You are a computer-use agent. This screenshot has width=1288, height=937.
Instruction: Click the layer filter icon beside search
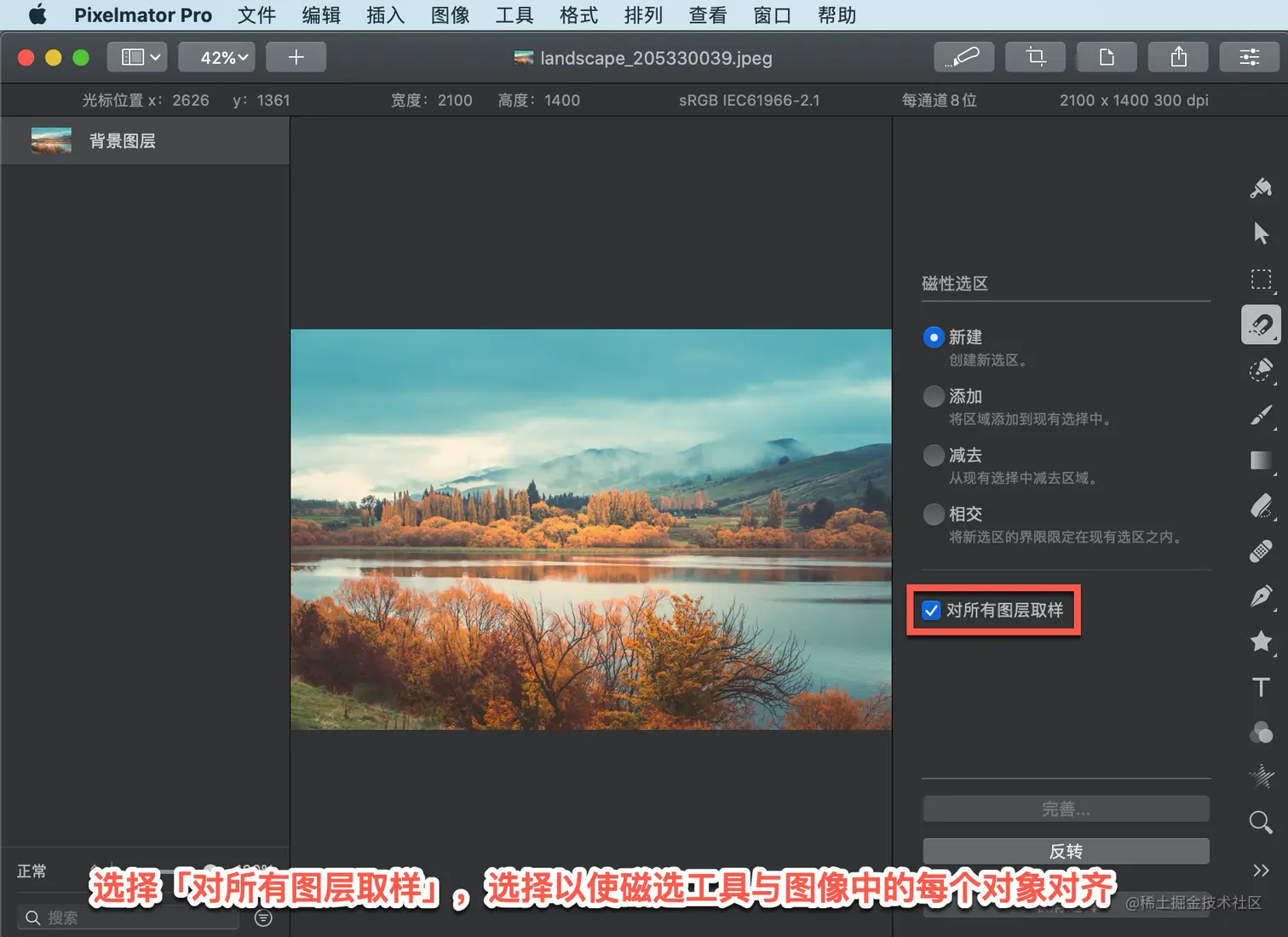pyautogui.click(x=263, y=917)
